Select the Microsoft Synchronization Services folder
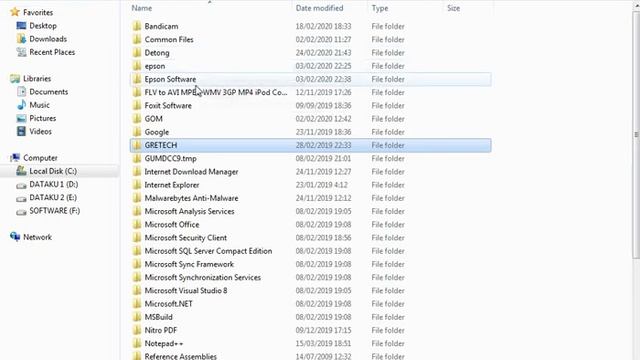The width and height of the screenshot is (640, 360). tap(202, 277)
